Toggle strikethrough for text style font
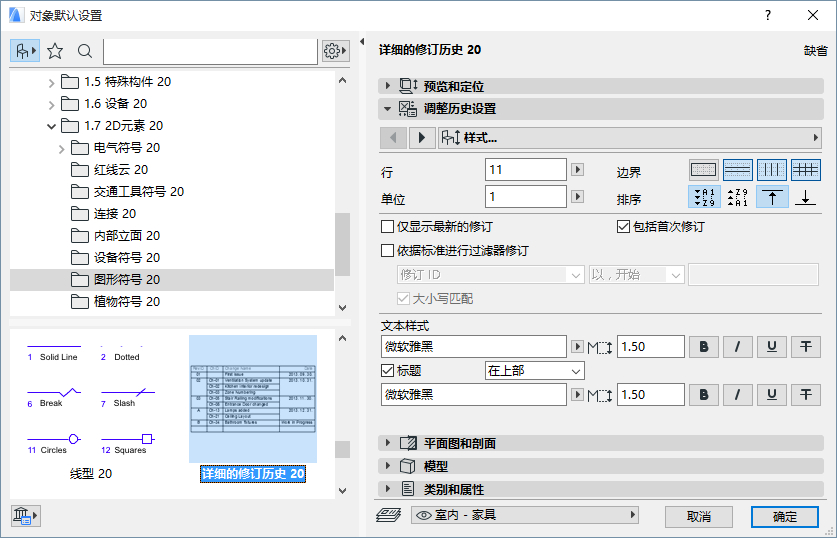 (806, 347)
